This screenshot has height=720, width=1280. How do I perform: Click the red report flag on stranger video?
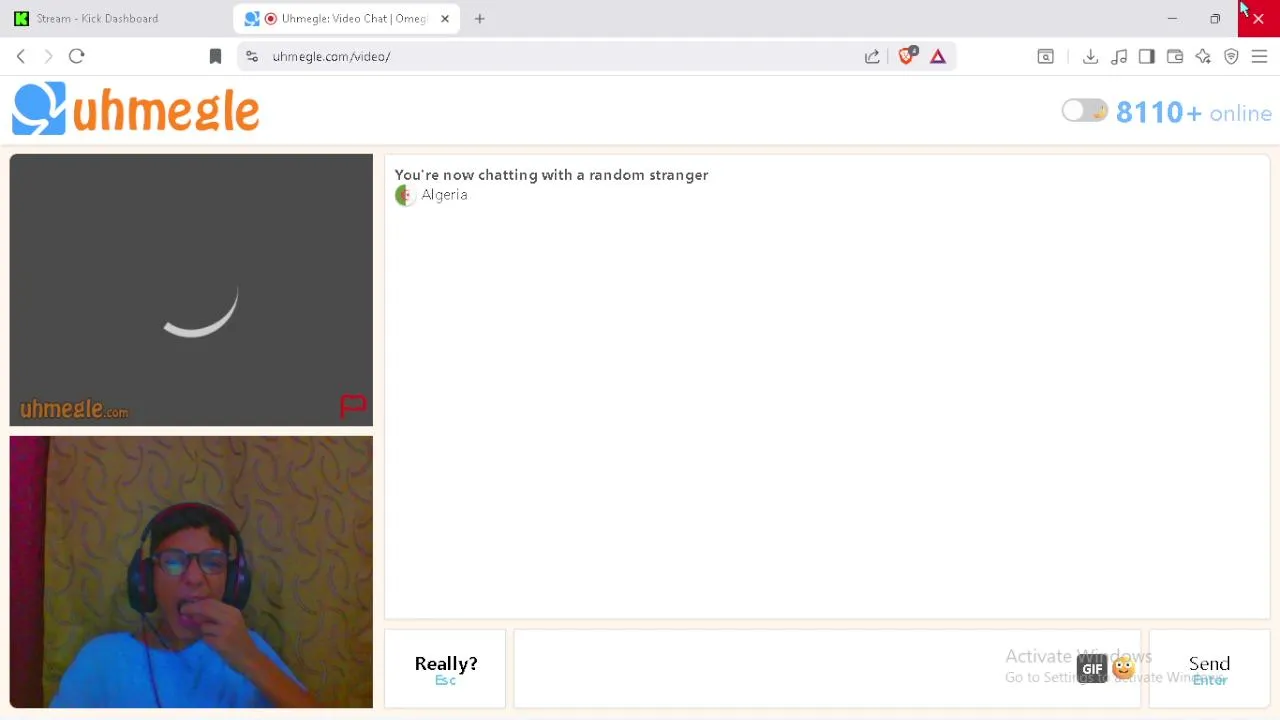[x=353, y=406]
